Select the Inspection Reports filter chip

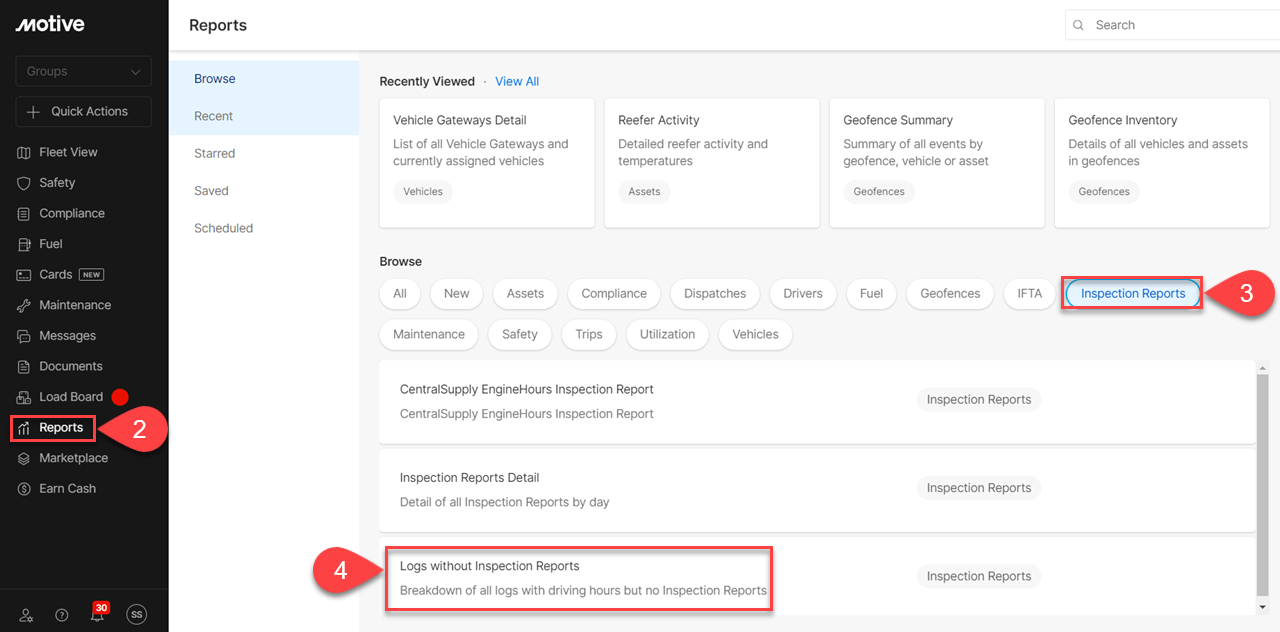[1133, 294]
